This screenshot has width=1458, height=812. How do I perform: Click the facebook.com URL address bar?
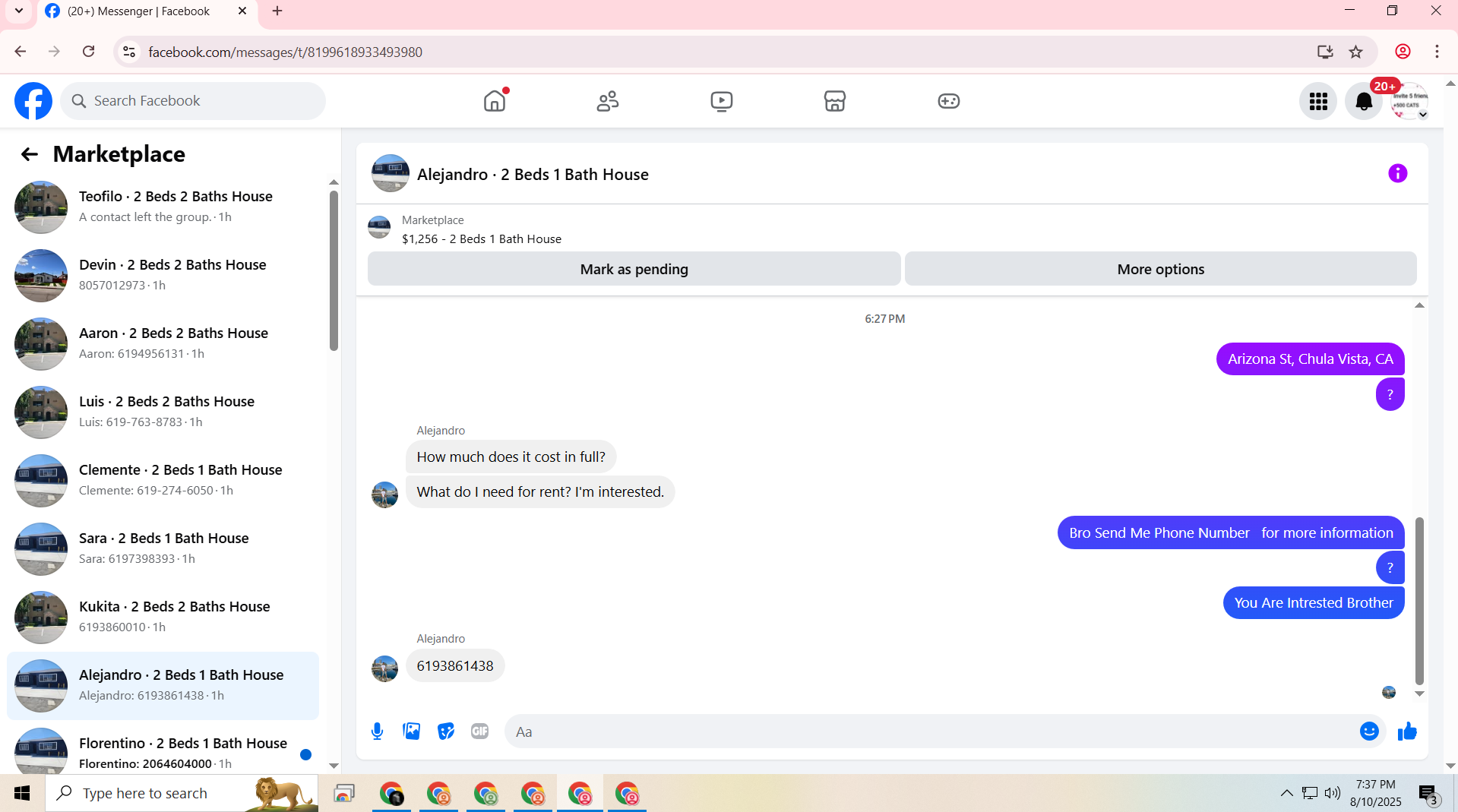[x=285, y=52]
